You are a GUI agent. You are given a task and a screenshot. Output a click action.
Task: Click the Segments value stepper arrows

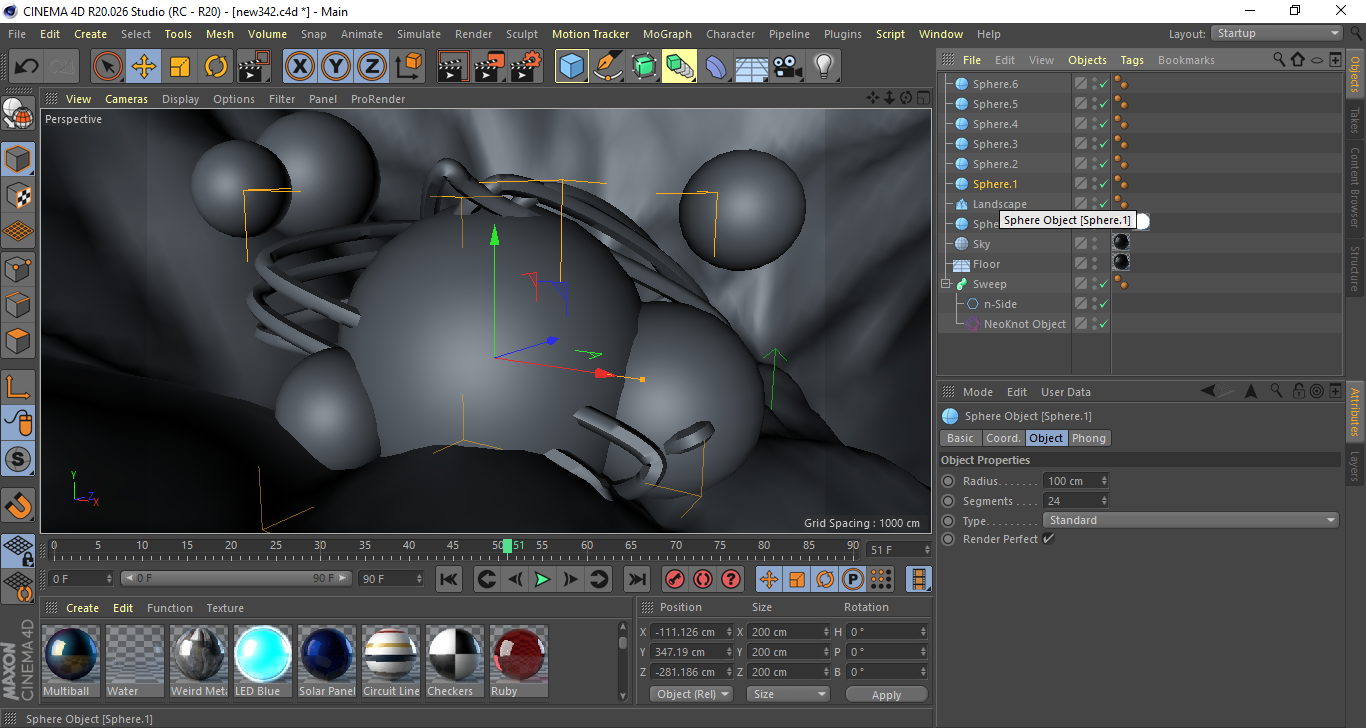coord(1104,501)
